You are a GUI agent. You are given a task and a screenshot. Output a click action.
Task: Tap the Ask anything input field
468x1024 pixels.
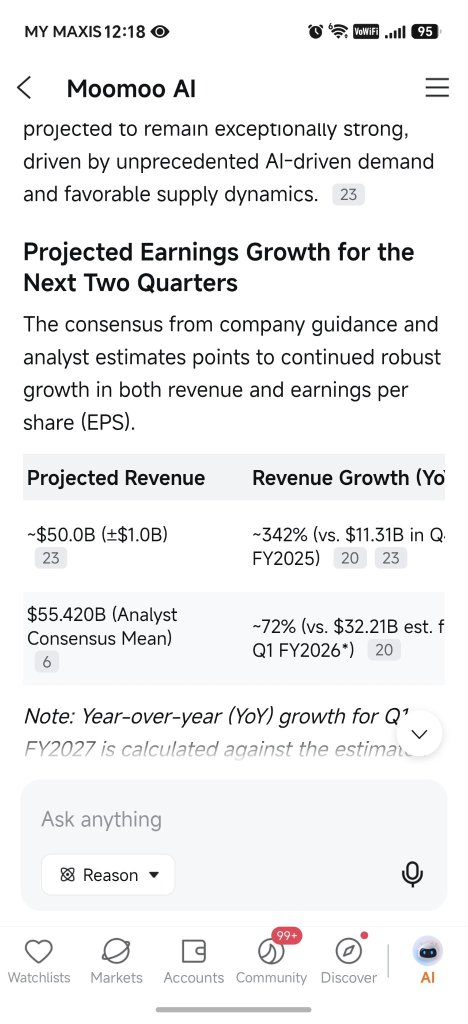pyautogui.click(x=234, y=819)
